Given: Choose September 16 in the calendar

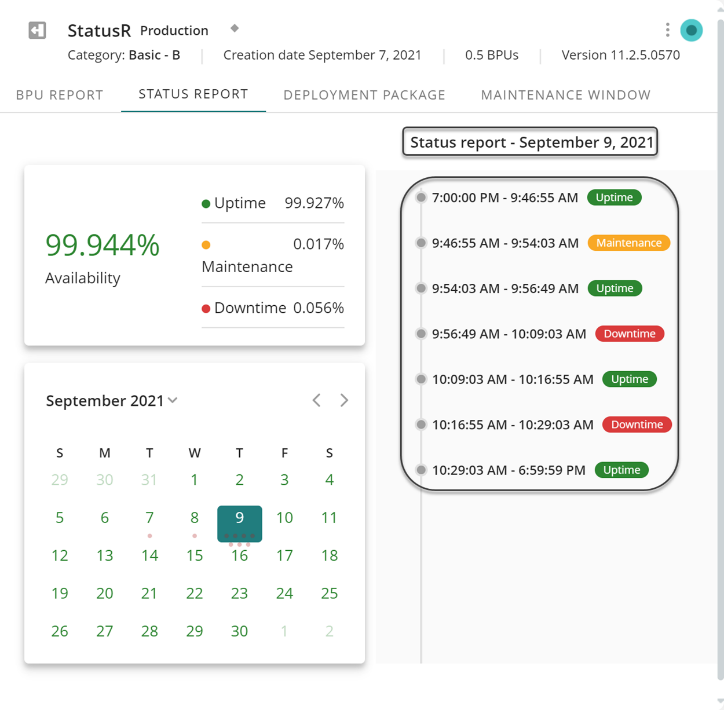Looking at the screenshot, I should (239, 556).
